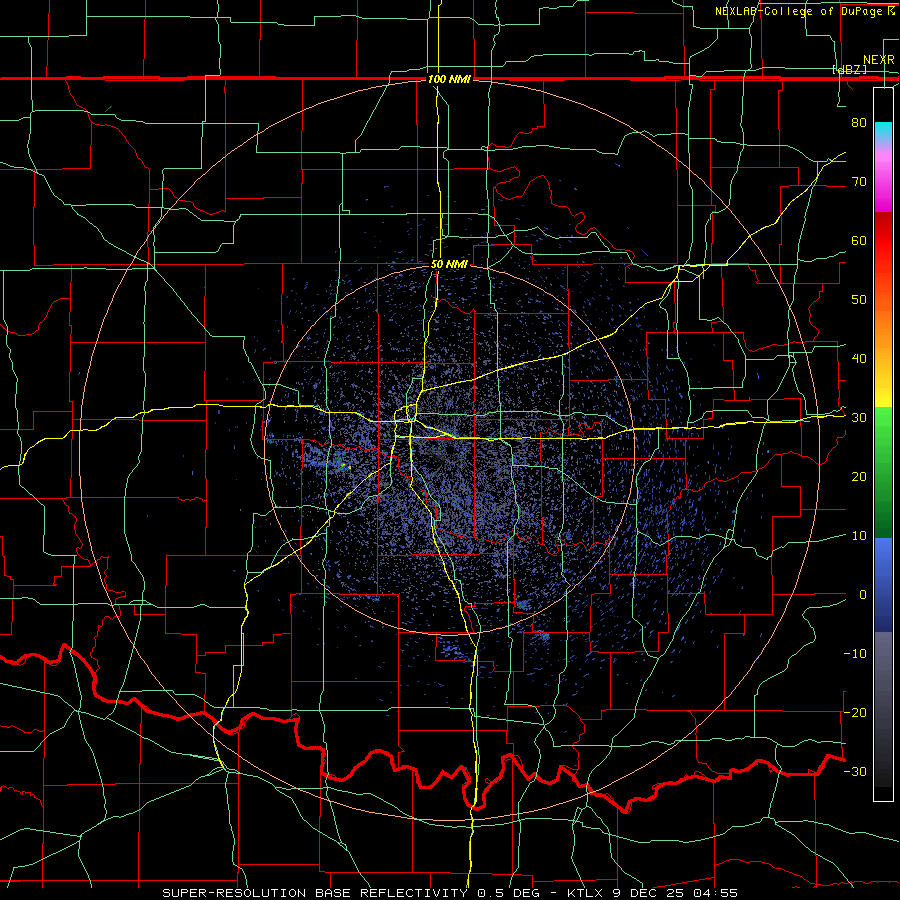Click the Super-Resolution Base Reflectivity caption text
This screenshot has width=900, height=900.
pos(315,893)
